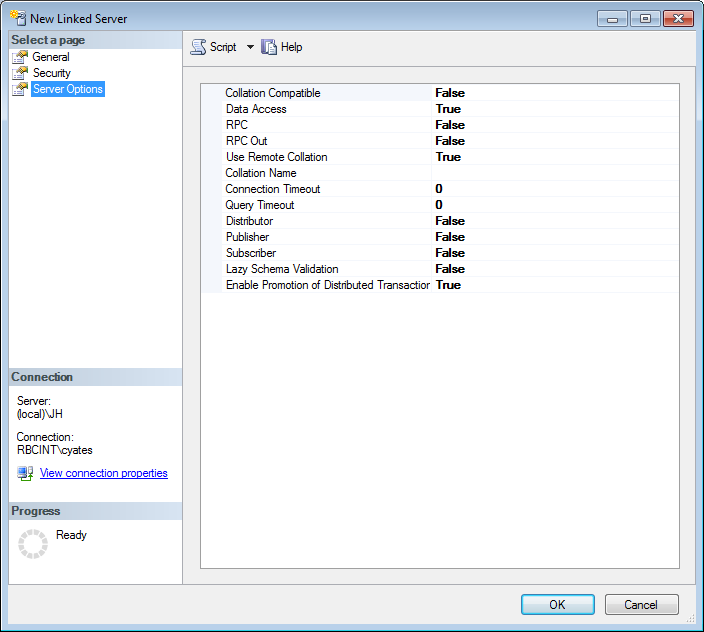Toggle the Data Access True value
This screenshot has height=632, width=704.
click(448, 109)
